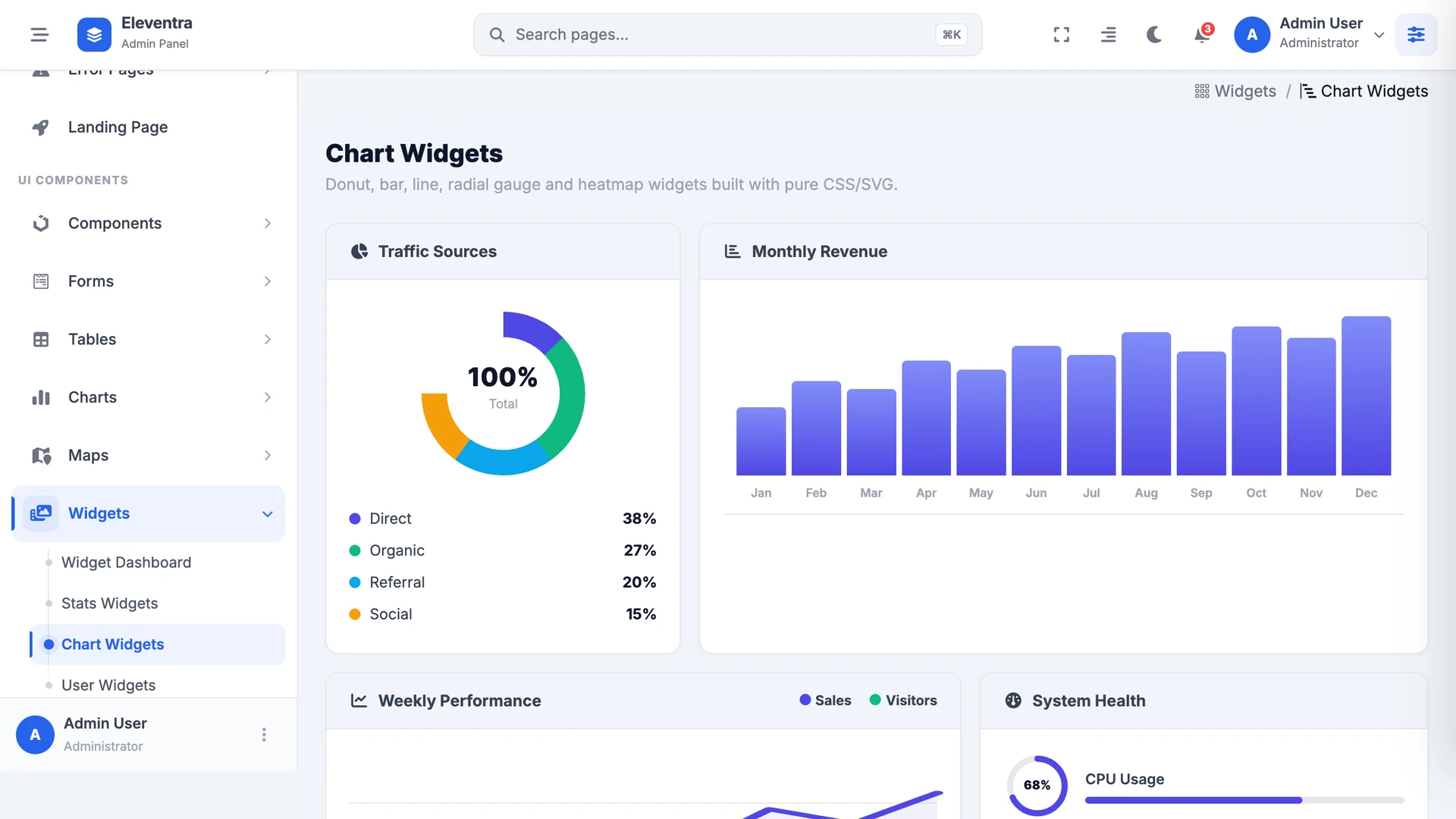Click the Admin User avatar in header
Image resolution: width=1456 pixels, height=819 pixels.
pos(1252,34)
